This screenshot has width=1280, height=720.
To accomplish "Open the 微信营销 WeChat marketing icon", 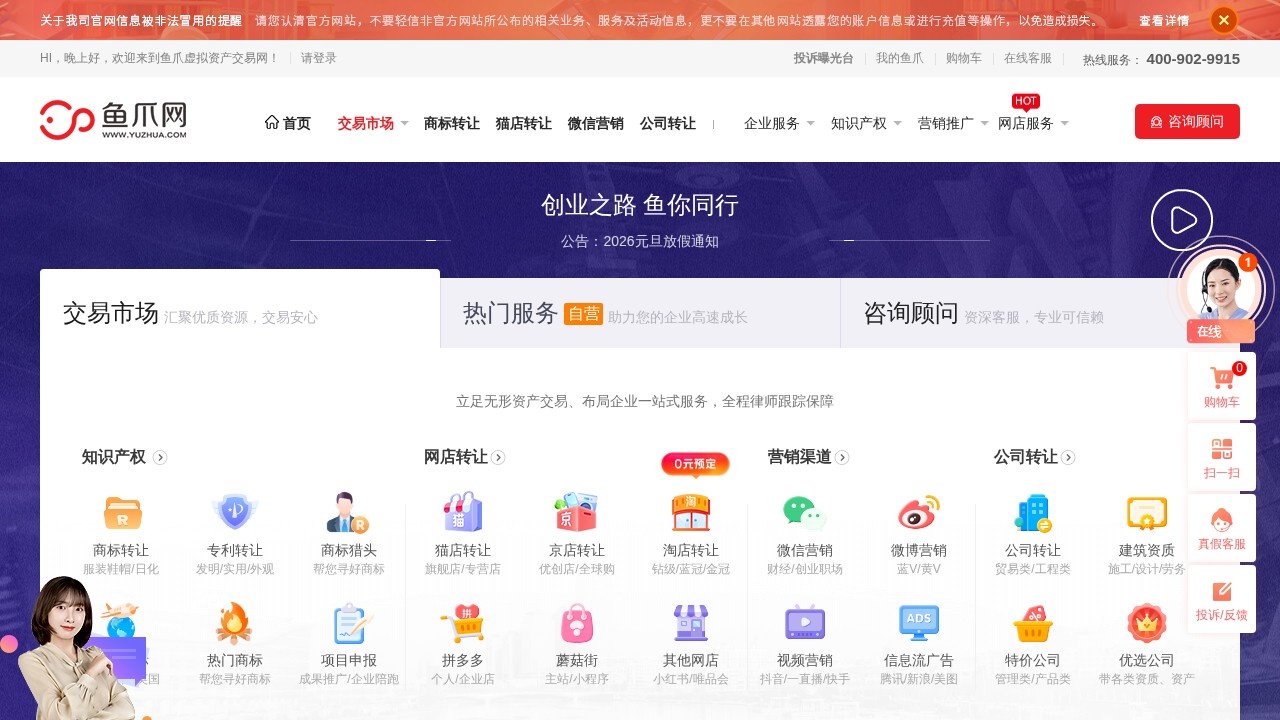I will pos(805,512).
